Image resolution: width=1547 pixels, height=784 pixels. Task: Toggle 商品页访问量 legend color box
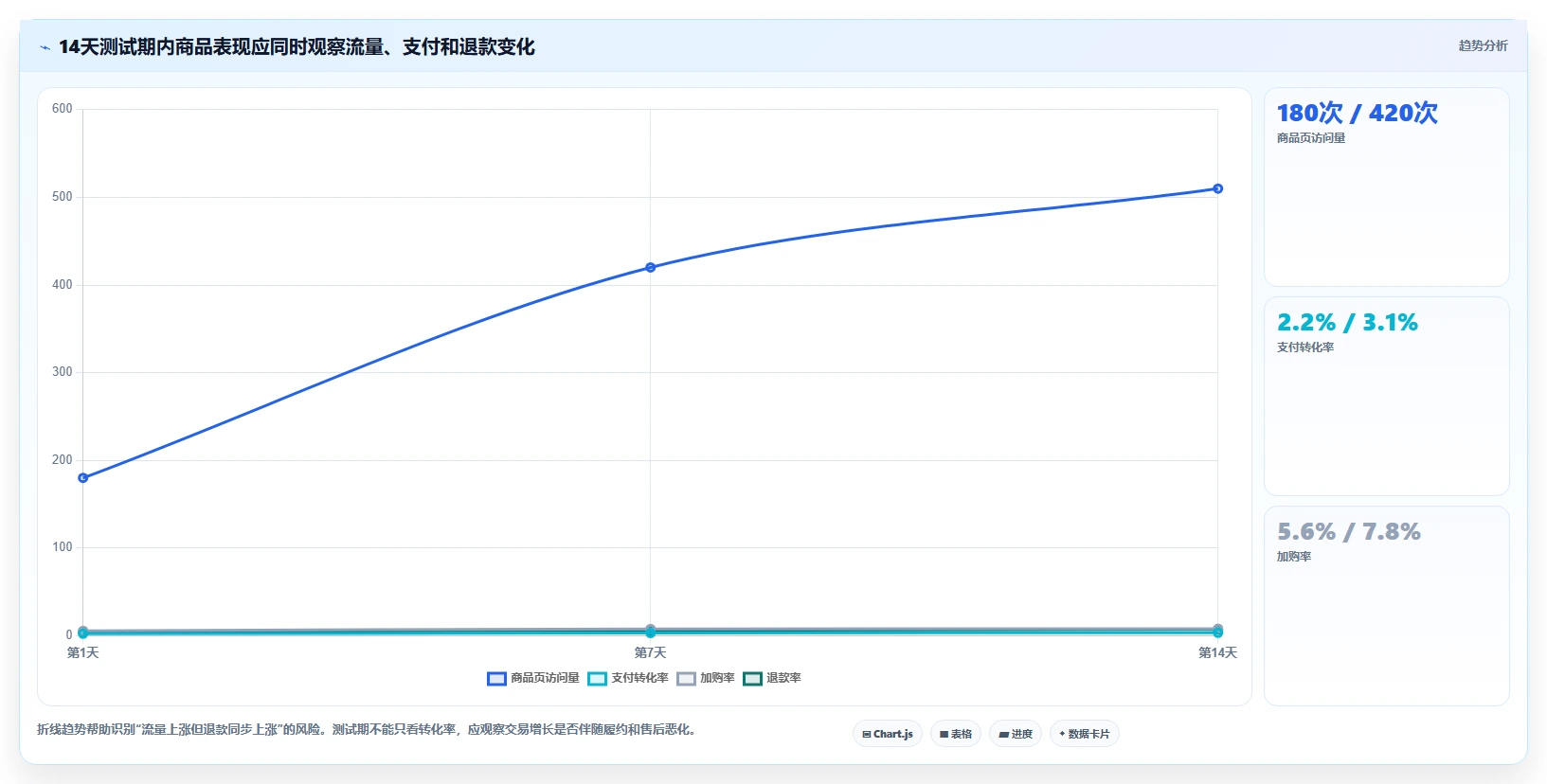pos(496,679)
